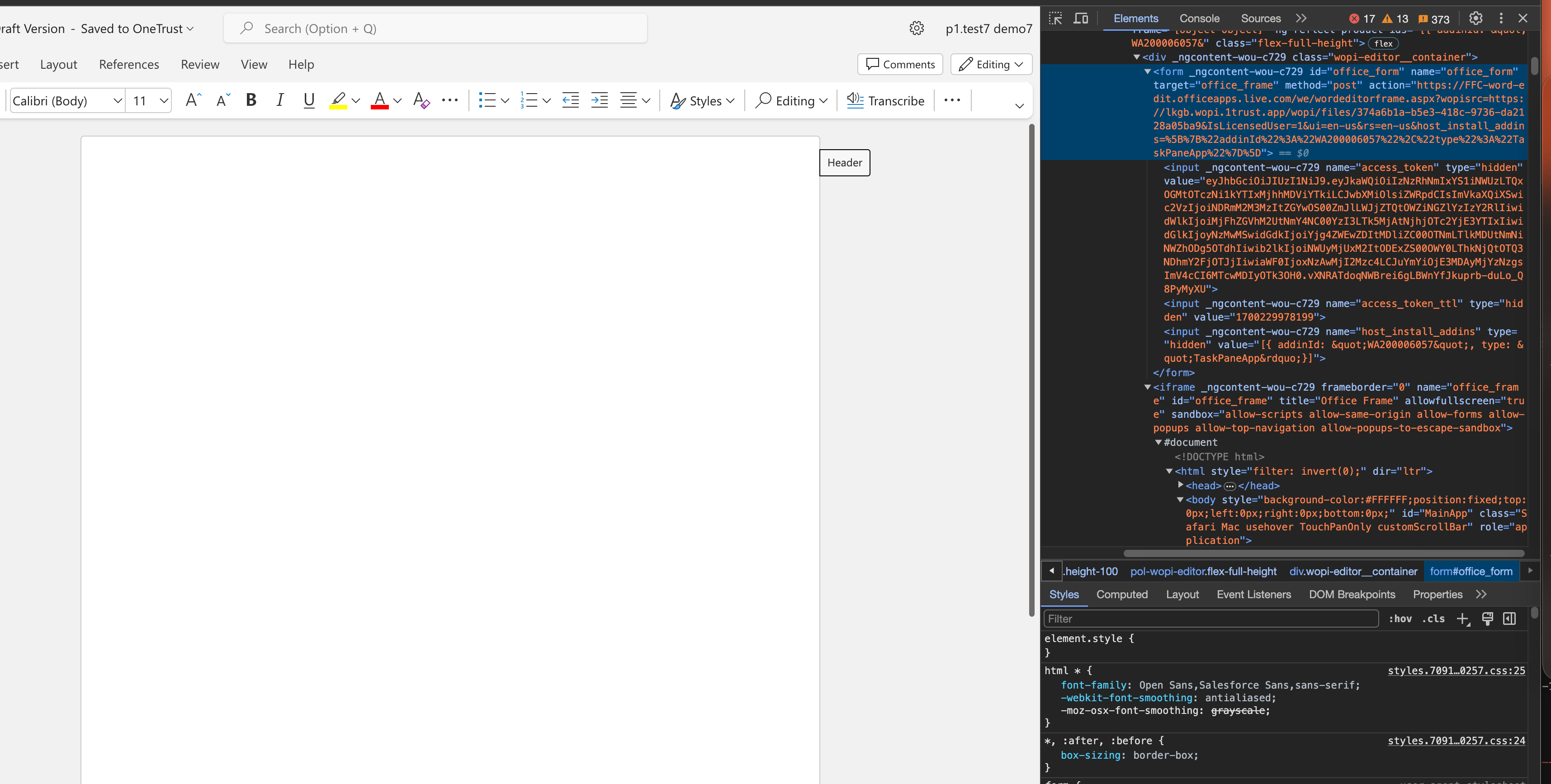This screenshot has height=784, width=1551.
Task: Open the styles.7091...css:25 stylesheet link
Action: 1456,670
